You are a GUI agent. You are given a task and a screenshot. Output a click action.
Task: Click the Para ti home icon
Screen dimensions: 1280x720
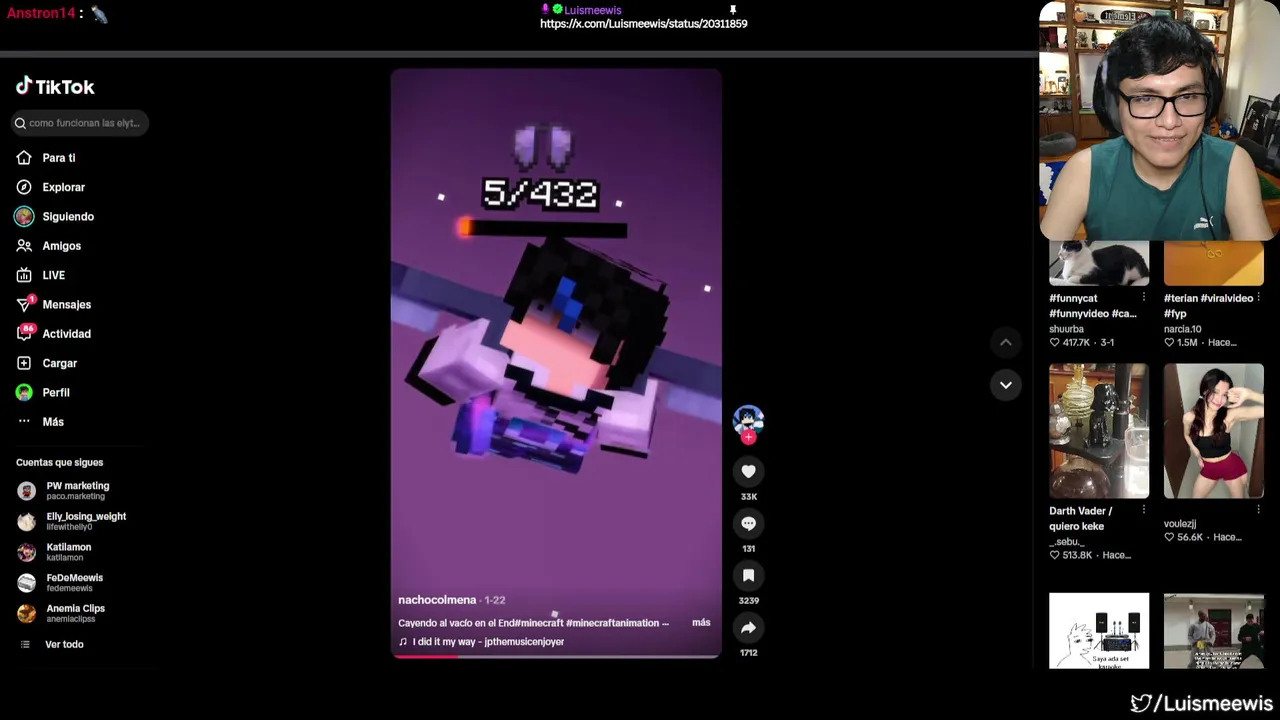(24, 158)
